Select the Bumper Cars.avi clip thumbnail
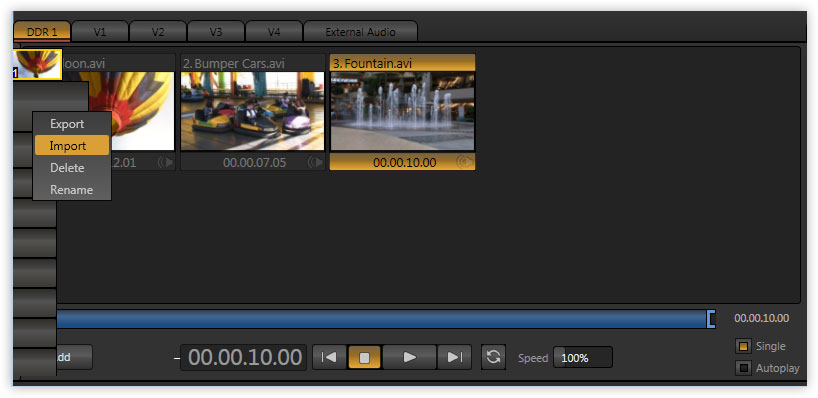Viewport: 818px width, 398px height. click(252, 111)
